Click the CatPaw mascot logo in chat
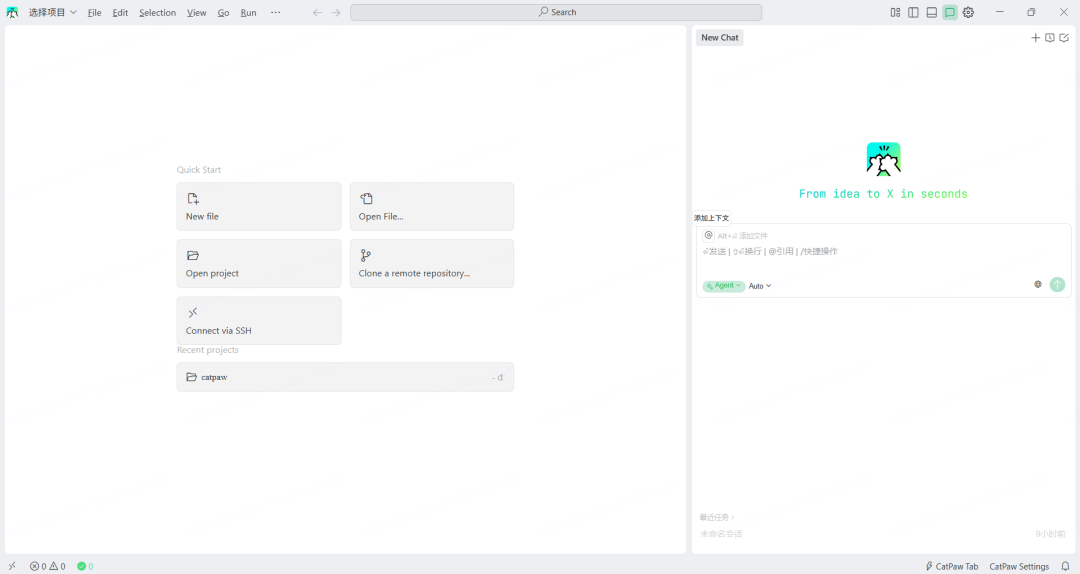Image resolution: width=1080 pixels, height=574 pixels. point(884,159)
